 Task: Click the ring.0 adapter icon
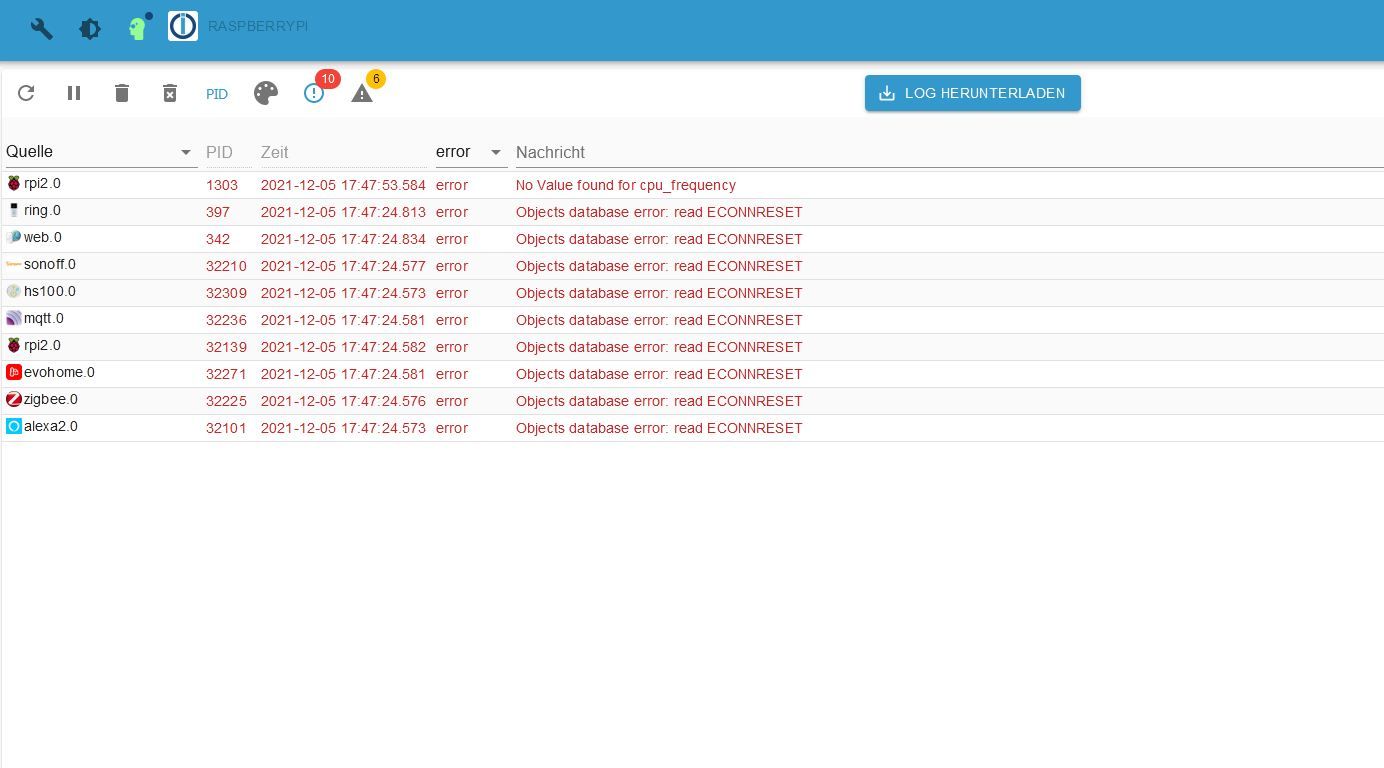[x=14, y=211]
